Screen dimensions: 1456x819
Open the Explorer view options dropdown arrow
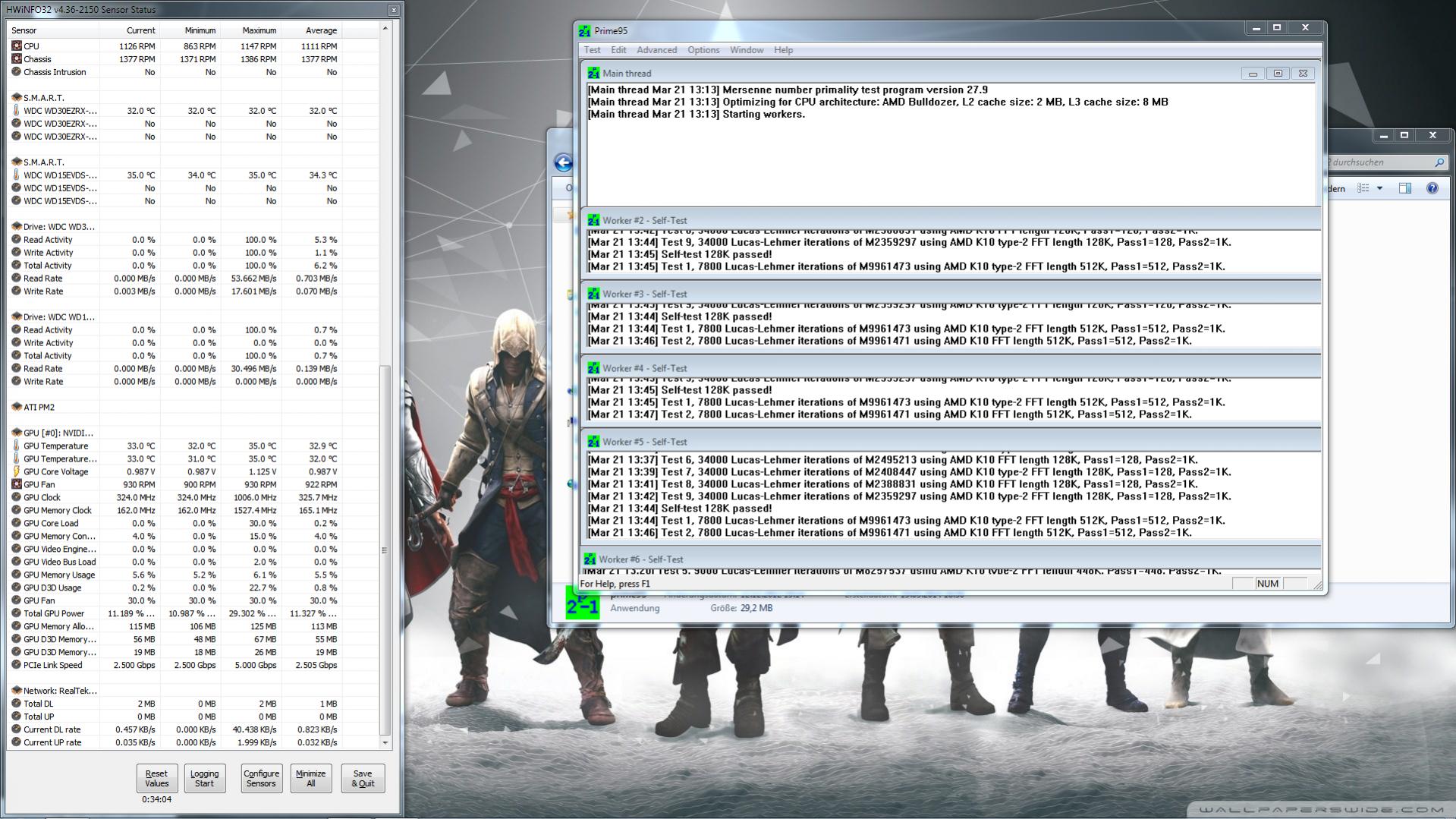pyautogui.click(x=1379, y=188)
